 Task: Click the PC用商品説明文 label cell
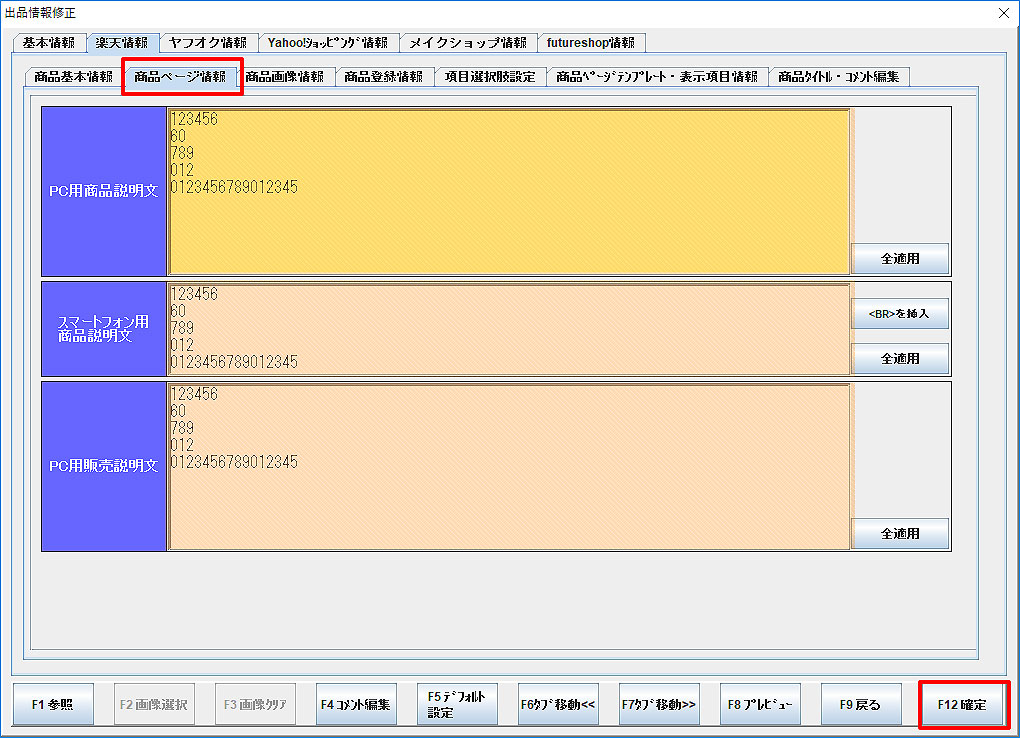[104, 191]
